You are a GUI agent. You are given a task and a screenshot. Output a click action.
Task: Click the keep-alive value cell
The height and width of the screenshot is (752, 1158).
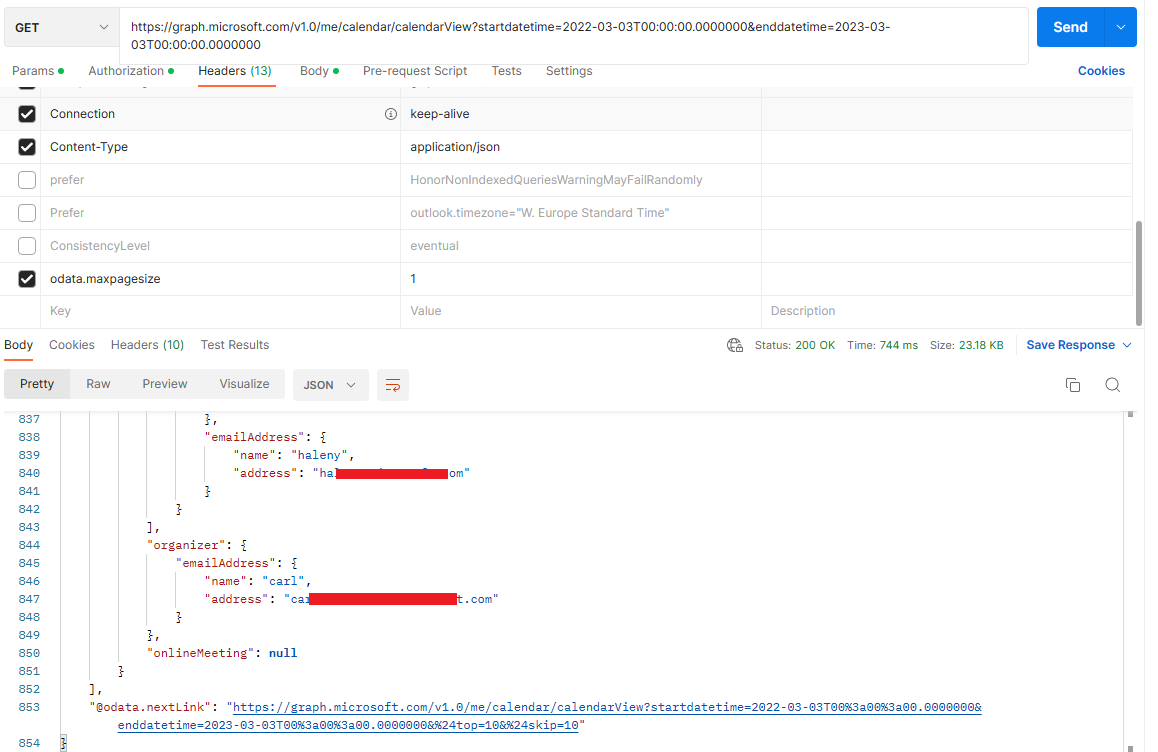[580, 114]
